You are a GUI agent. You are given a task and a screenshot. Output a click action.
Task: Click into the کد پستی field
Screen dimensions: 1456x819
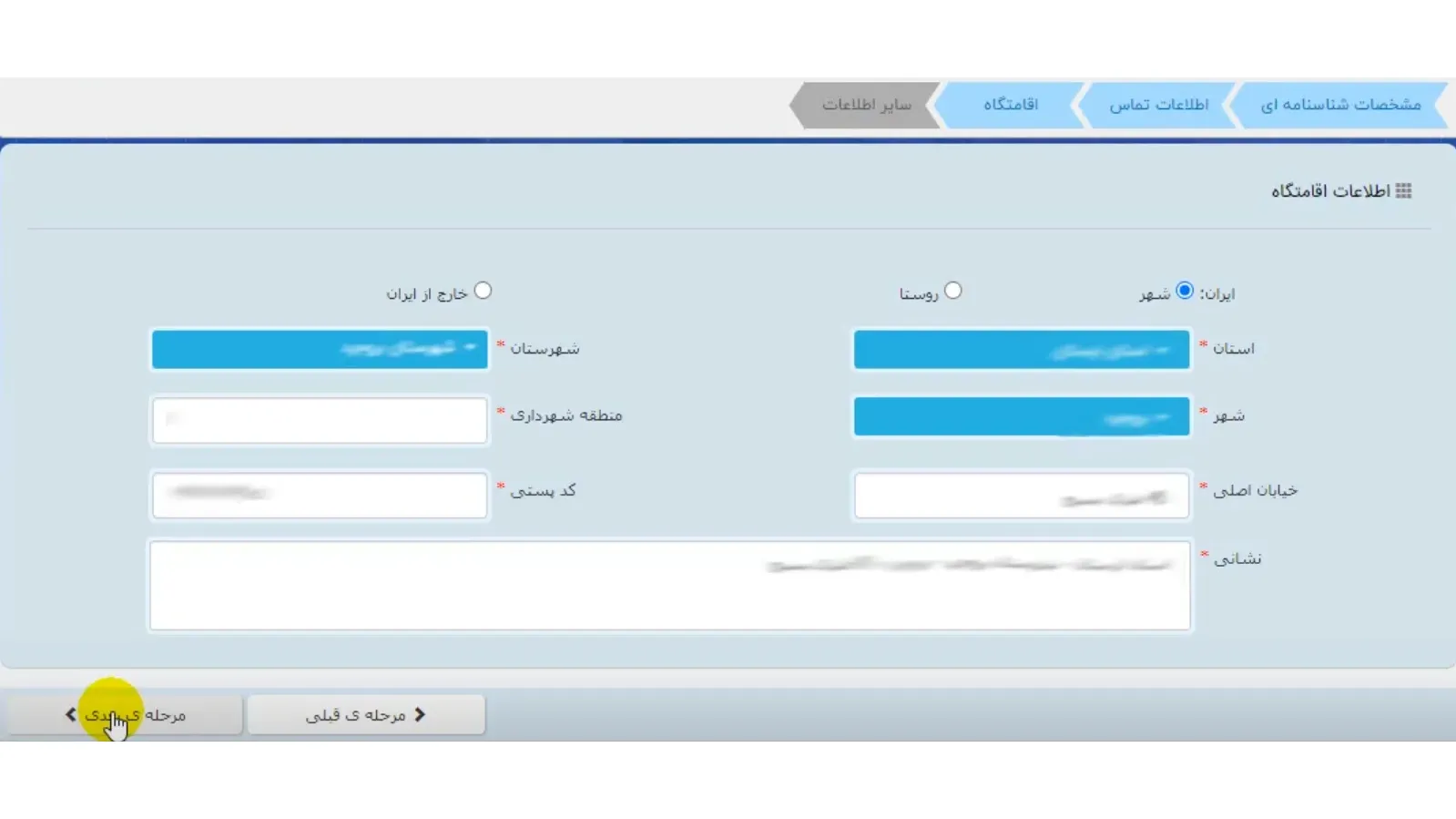(320, 495)
